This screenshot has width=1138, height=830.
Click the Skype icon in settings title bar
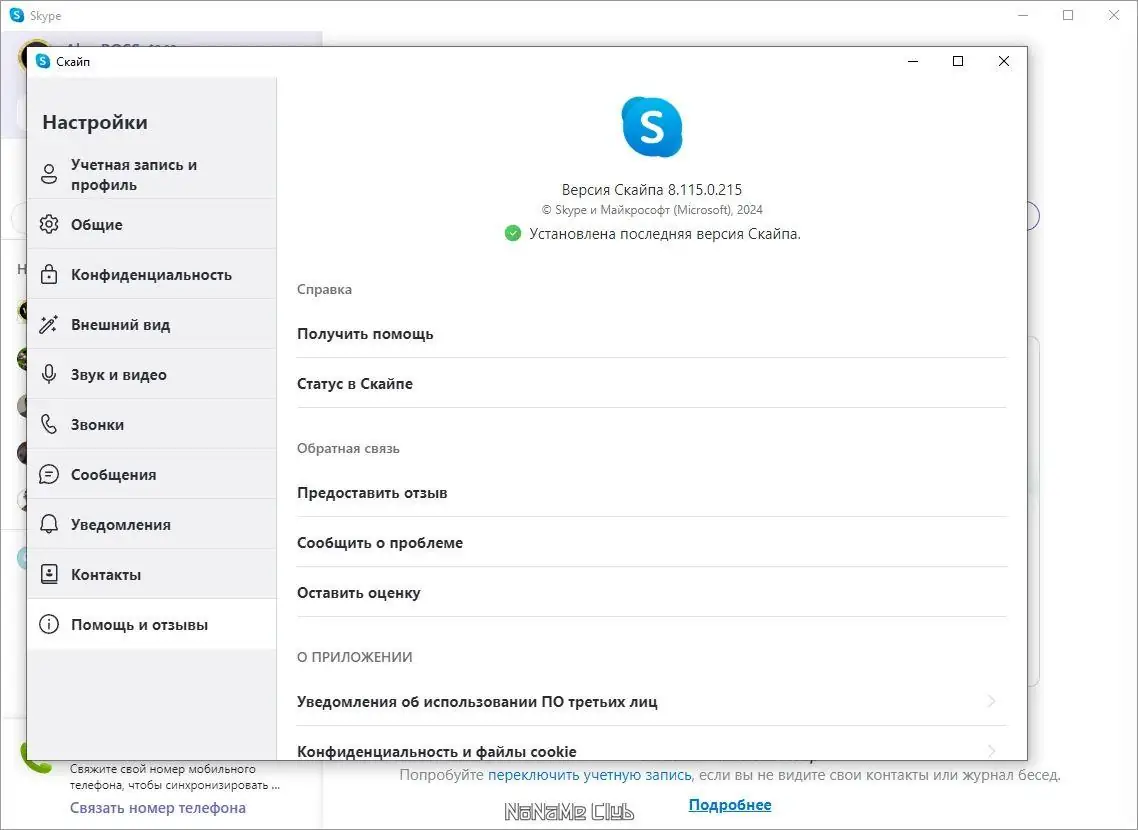[43, 61]
